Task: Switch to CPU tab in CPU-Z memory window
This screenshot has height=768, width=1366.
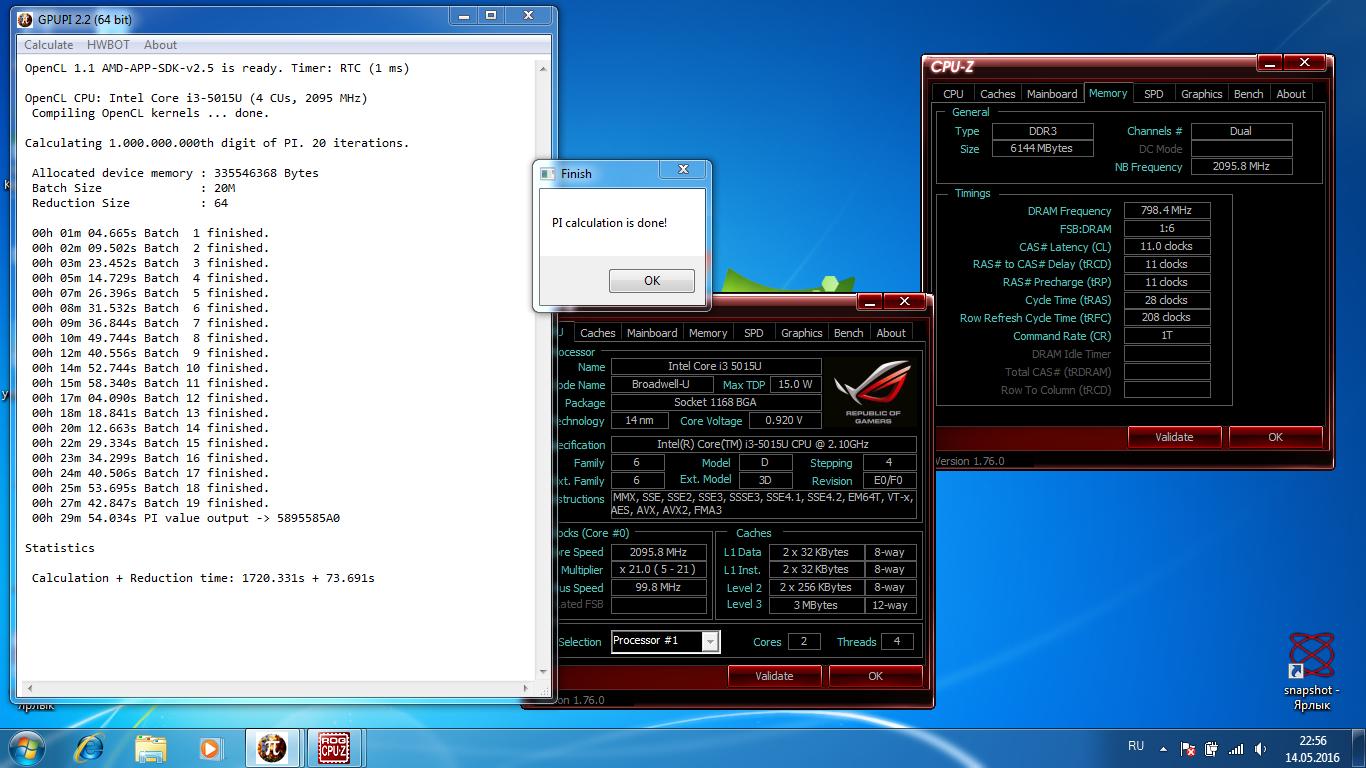Action: pos(954,94)
